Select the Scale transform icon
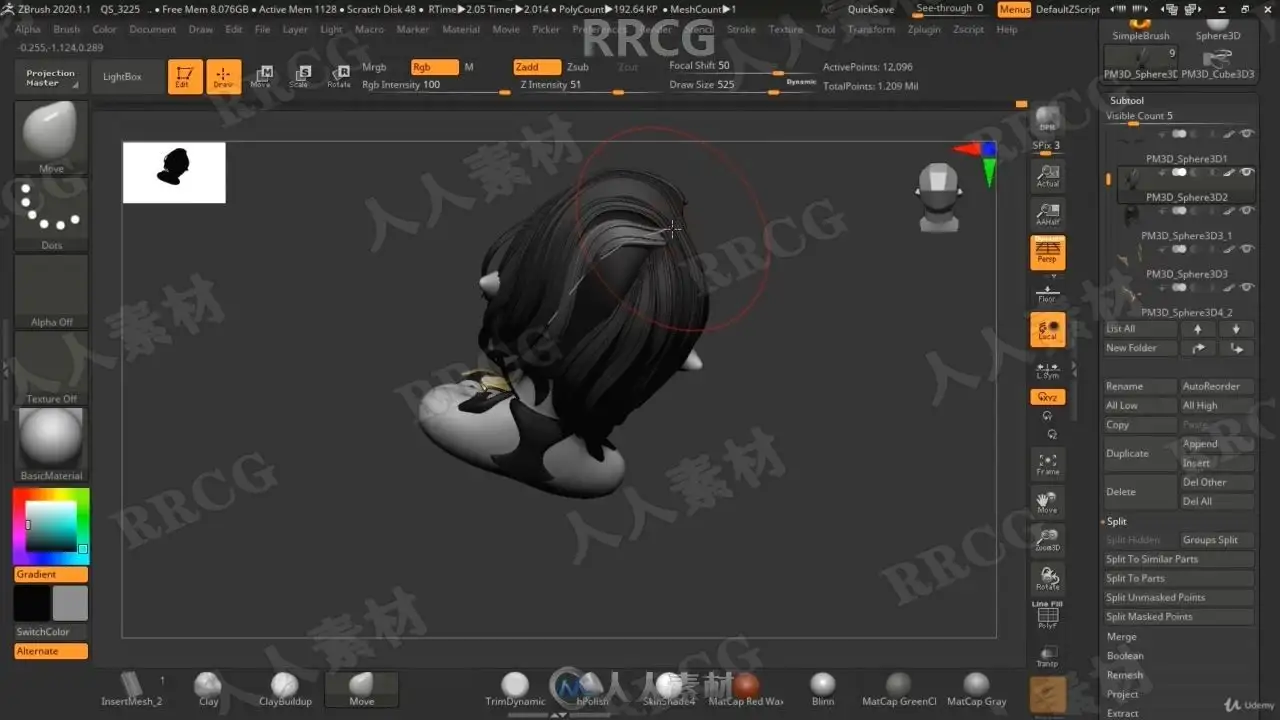1280x720 pixels. pyautogui.click(x=300, y=76)
